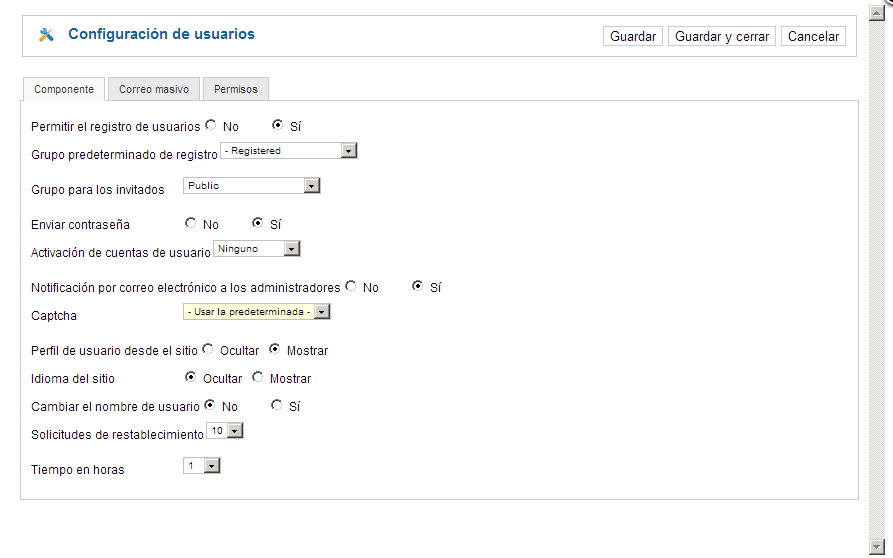Select Sí for Cambiar el nombre de usuario
893x558 pixels.
click(x=277, y=405)
